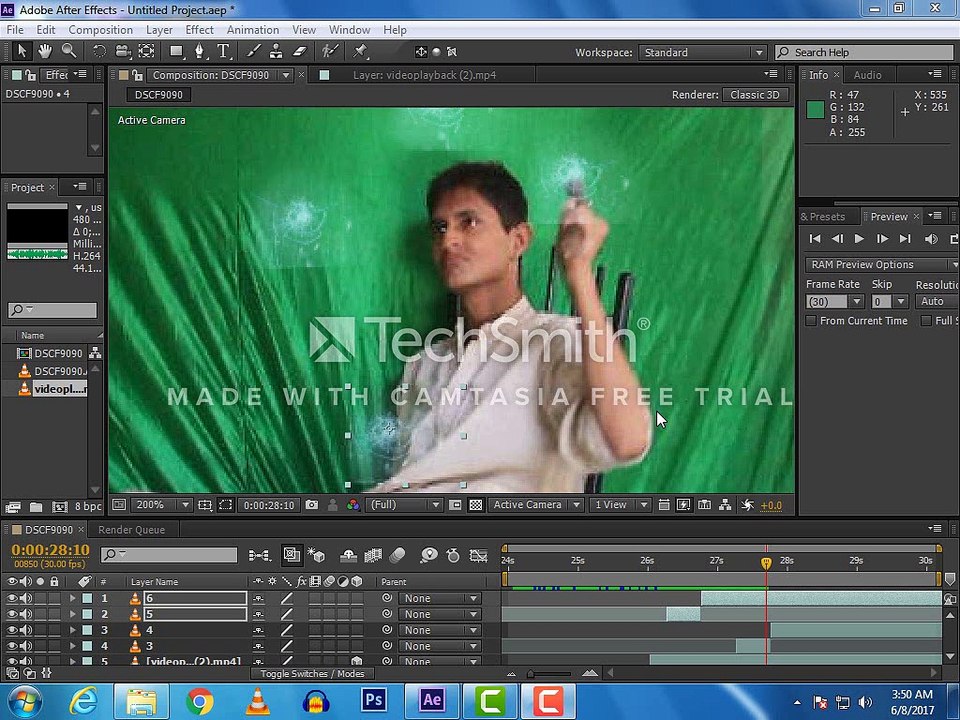Hide layer 4 video eye toggle
960x720 pixels.
pyautogui.click(x=11, y=630)
